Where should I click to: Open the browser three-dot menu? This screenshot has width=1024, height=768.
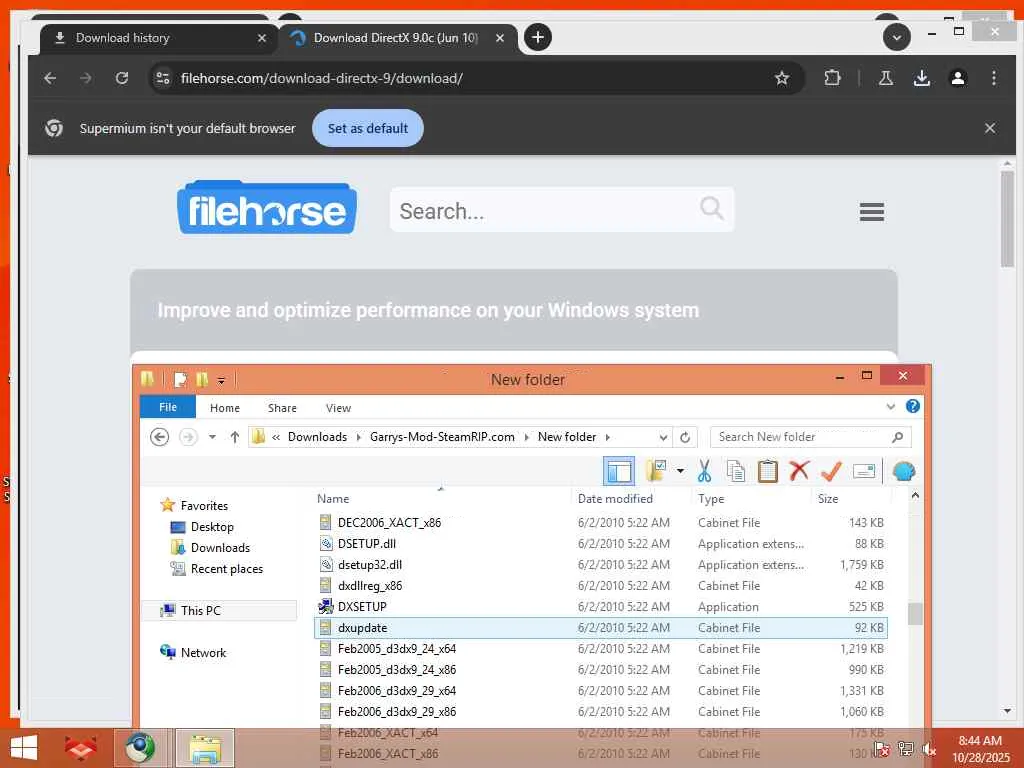[993, 78]
